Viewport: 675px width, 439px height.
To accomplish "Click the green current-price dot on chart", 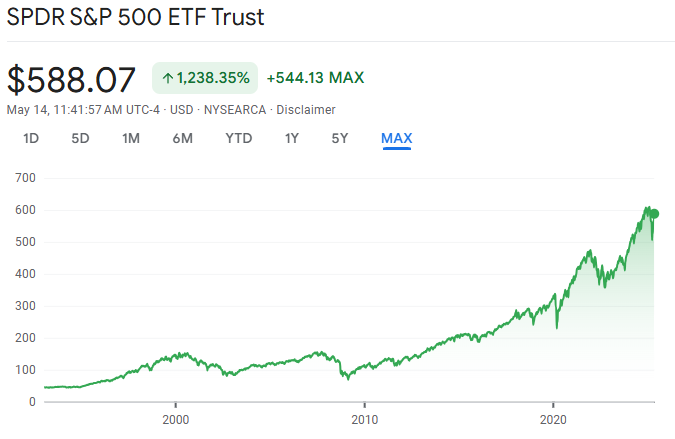I will click(x=654, y=213).
